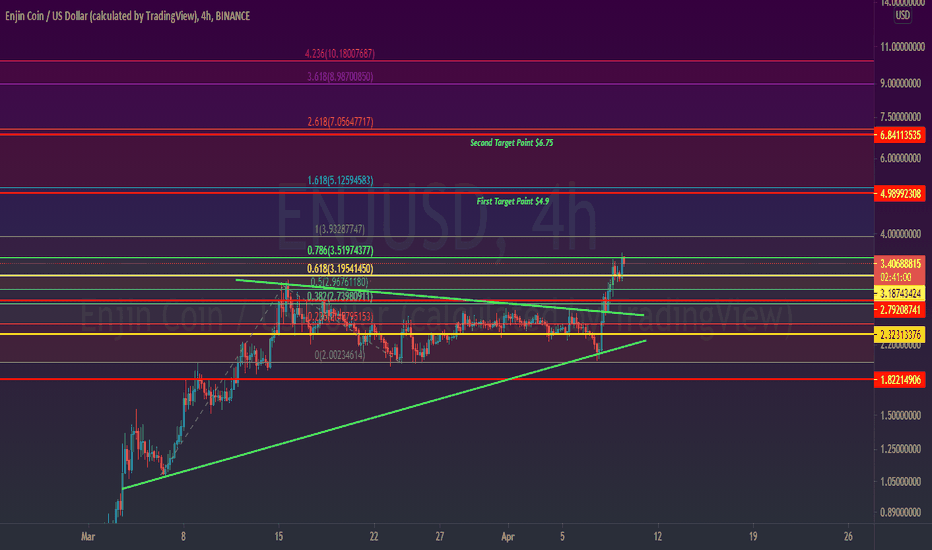This screenshot has height=550, width=932.
Task: Click the 11.00000000 price axis value
Action: tap(902, 47)
